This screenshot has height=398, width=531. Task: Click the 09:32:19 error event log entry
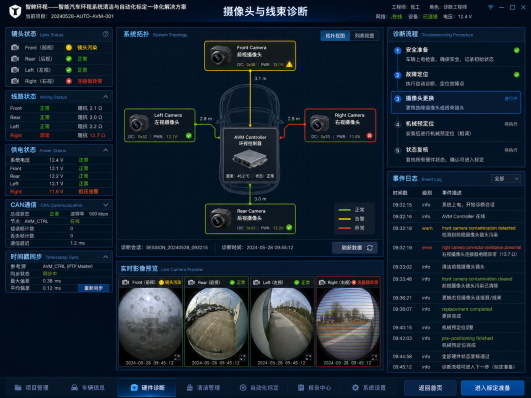pyautogui.click(x=456, y=251)
